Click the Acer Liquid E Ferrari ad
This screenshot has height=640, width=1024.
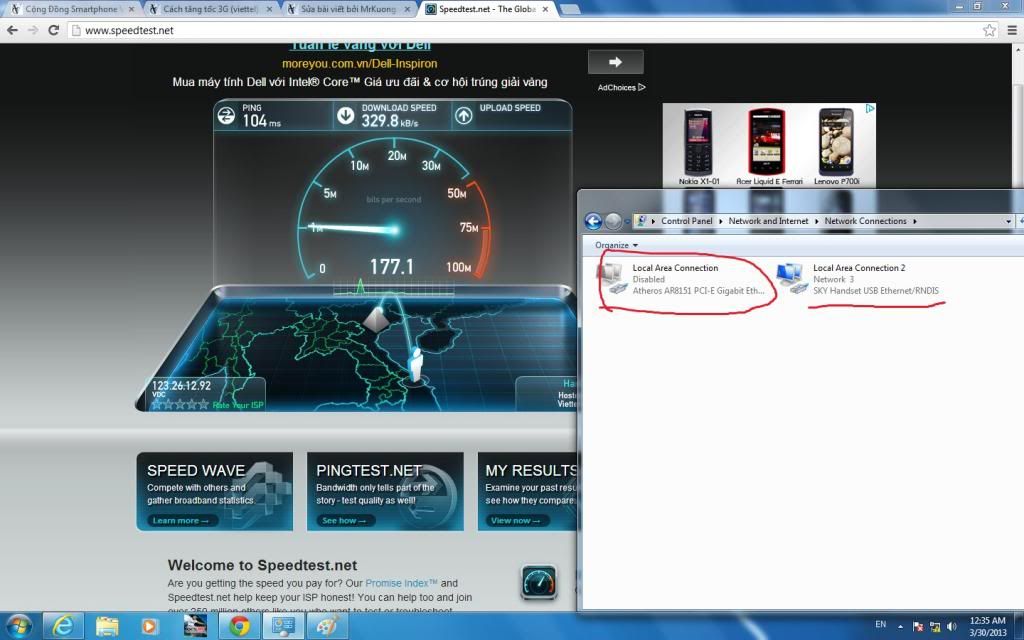769,148
